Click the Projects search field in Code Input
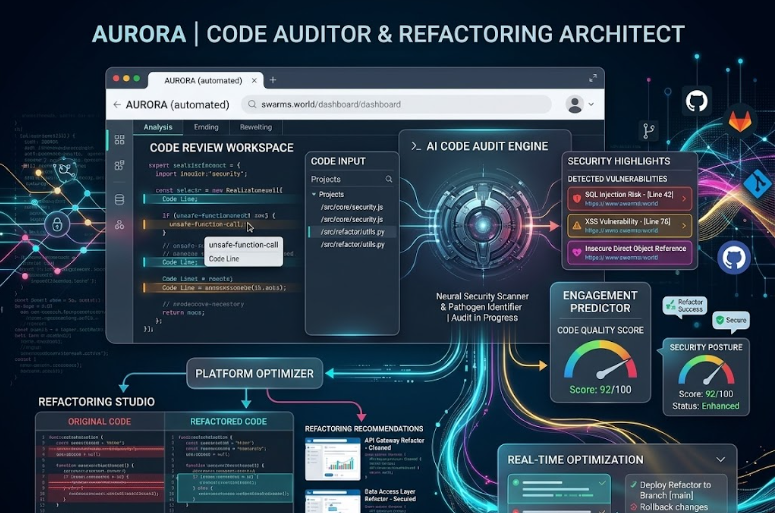Viewport: 775px width, 513px height. pos(351,179)
